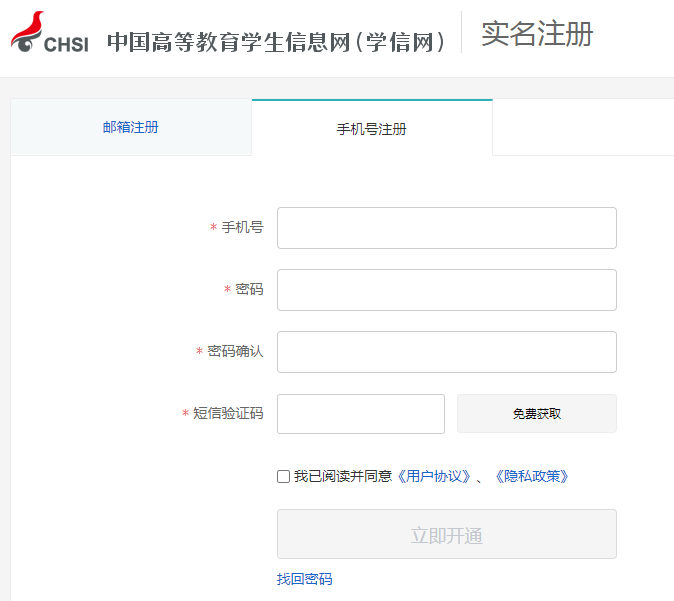Click the 手机号 field label
The image size is (674, 601).
tap(242, 227)
